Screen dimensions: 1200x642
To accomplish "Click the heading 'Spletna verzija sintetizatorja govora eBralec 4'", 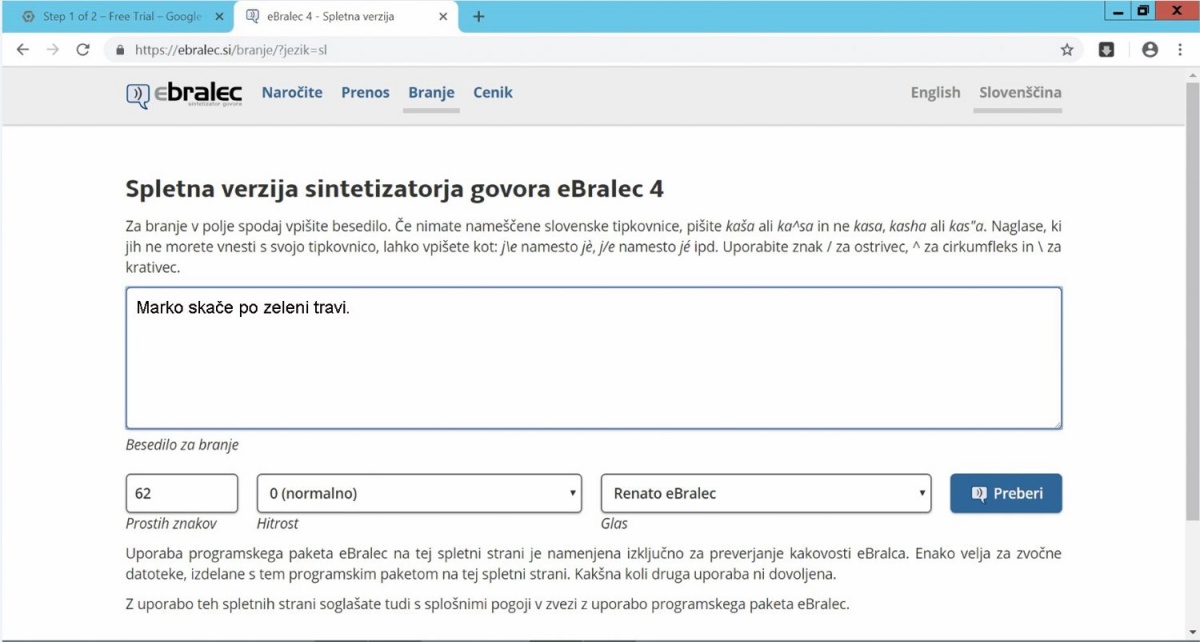I will point(395,189).
